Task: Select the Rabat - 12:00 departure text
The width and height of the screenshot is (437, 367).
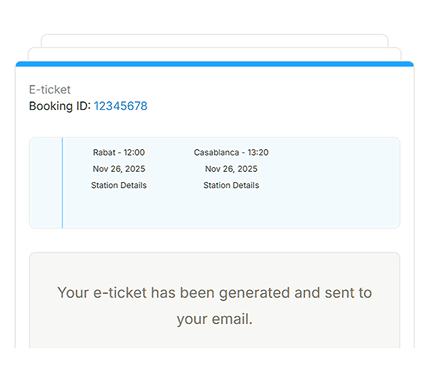Action: pos(119,152)
